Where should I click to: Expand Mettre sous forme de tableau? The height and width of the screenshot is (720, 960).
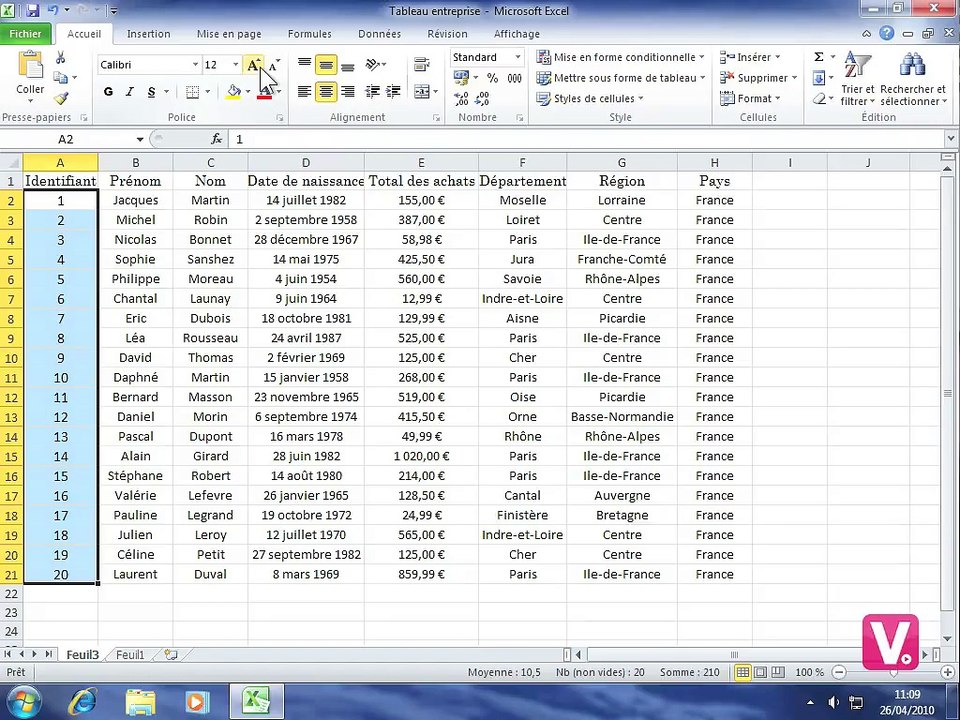point(620,78)
